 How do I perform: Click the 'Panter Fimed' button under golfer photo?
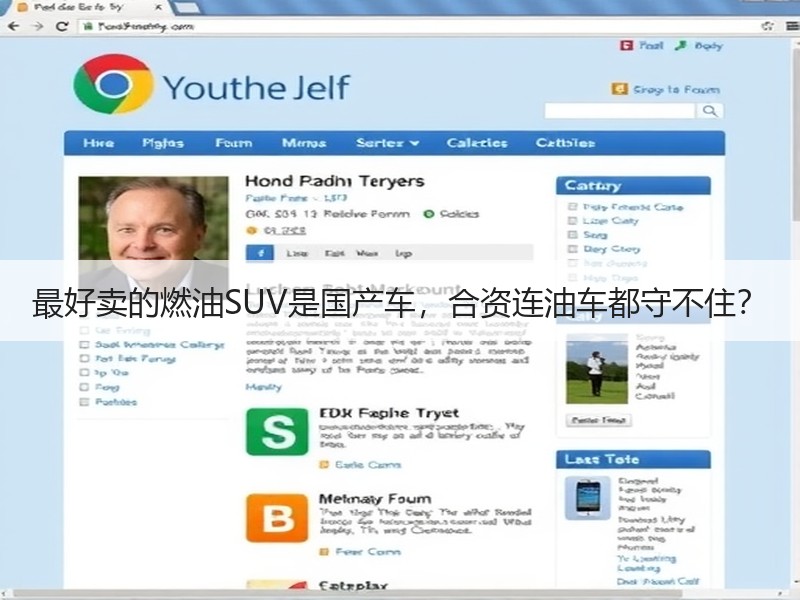[599, 420]
